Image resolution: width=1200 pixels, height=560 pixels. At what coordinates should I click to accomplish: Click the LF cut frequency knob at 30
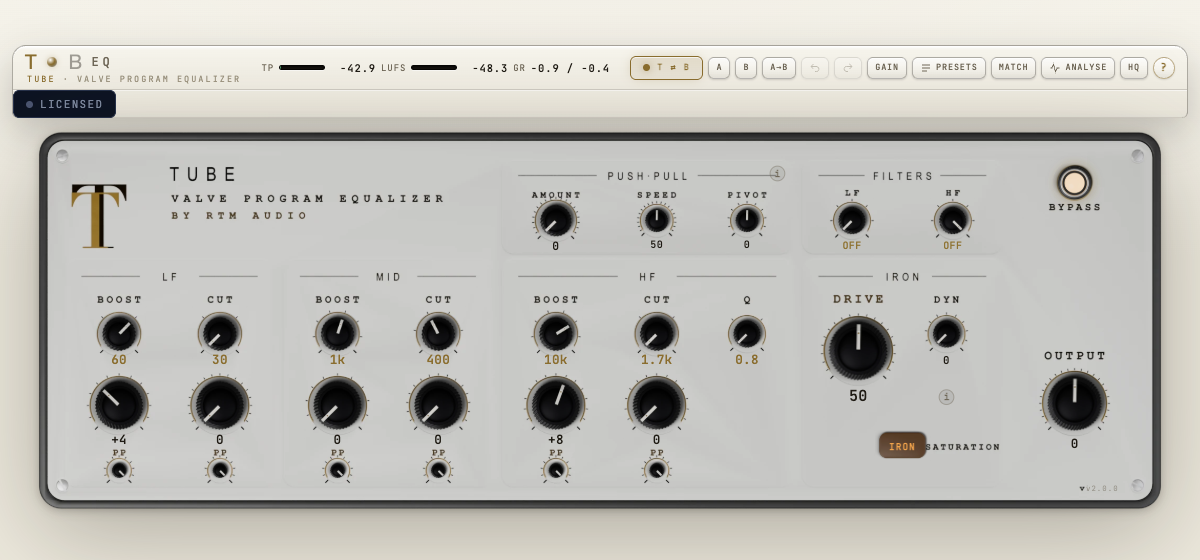[x=220, y=332]
